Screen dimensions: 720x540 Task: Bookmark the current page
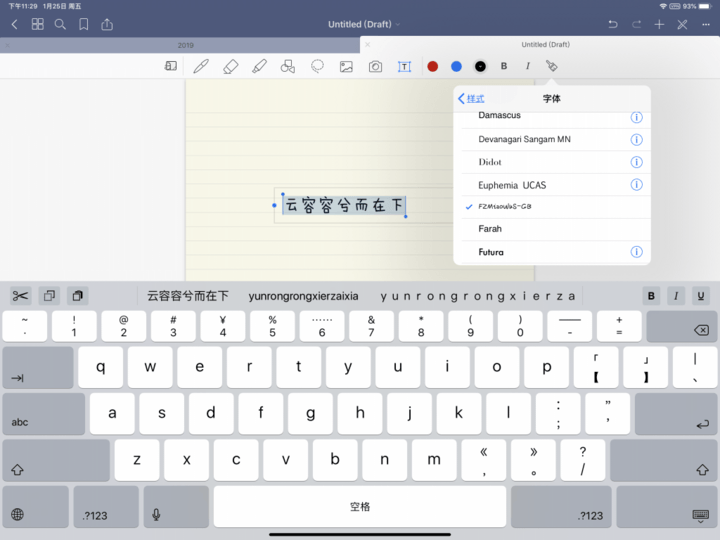pos(84,24)
